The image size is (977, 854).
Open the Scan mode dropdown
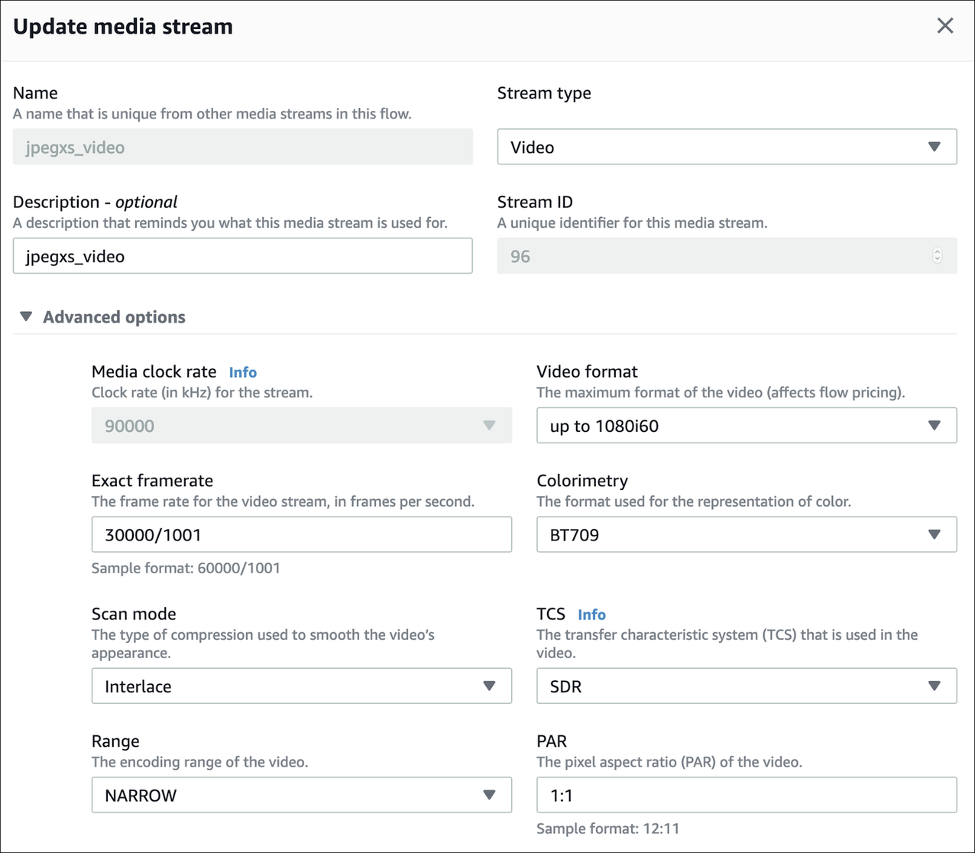[x=301, y=686]
